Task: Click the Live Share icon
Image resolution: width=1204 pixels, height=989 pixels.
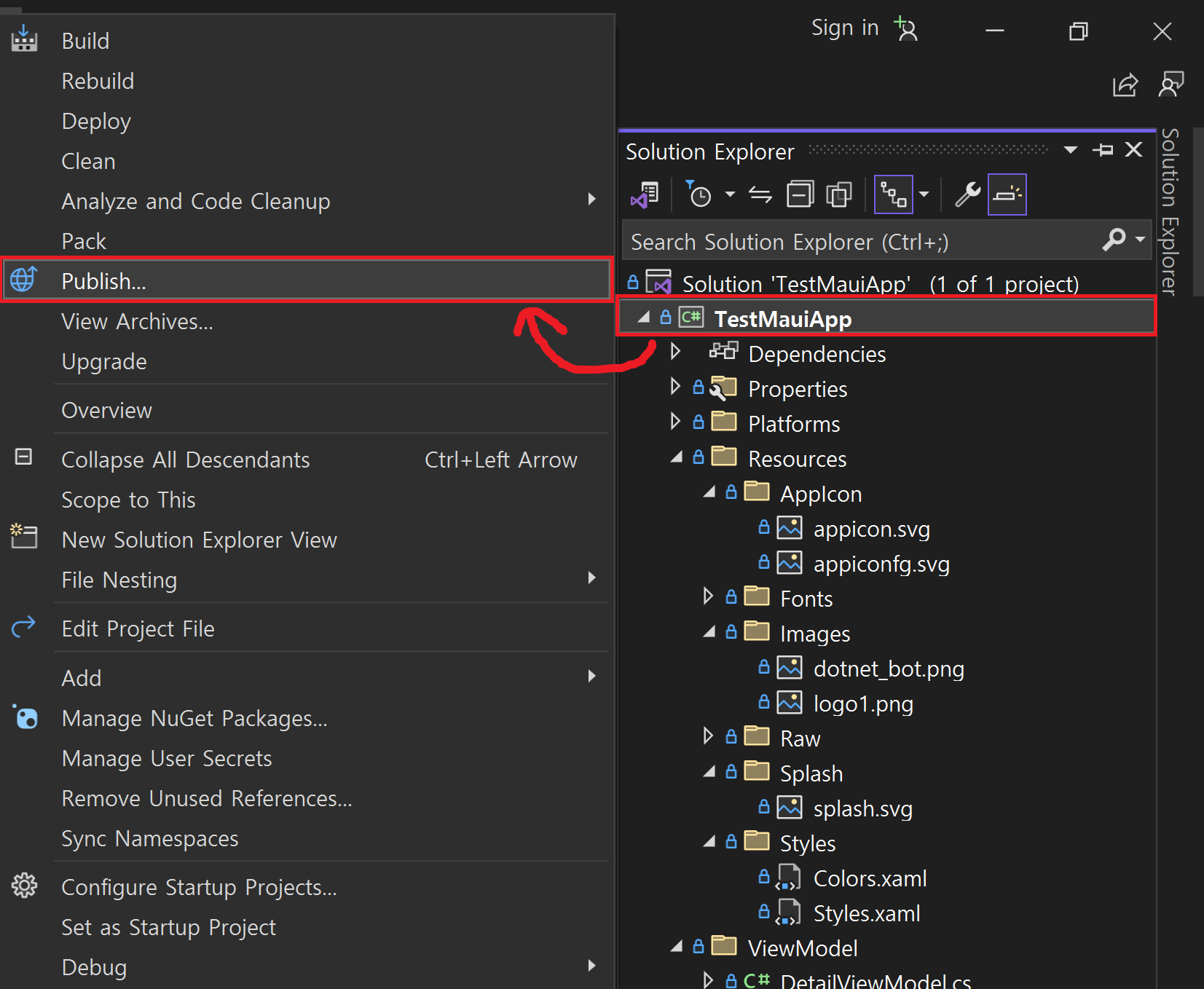Action: 1125,85
